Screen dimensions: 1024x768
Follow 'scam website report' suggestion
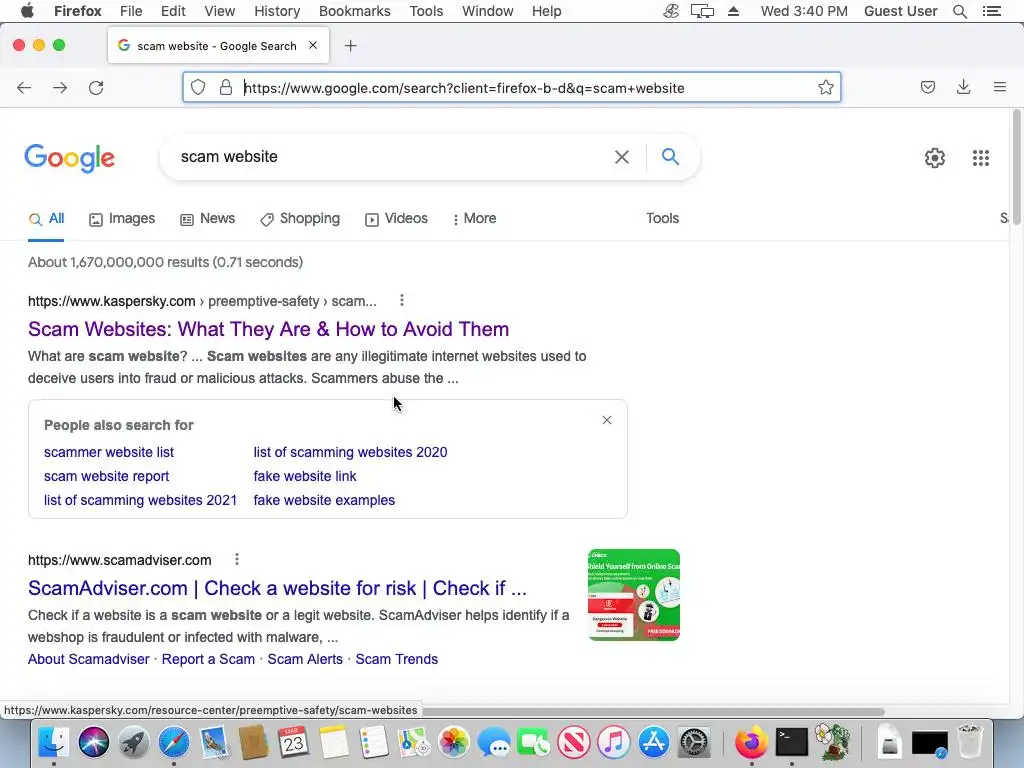(x=106, y=476)
